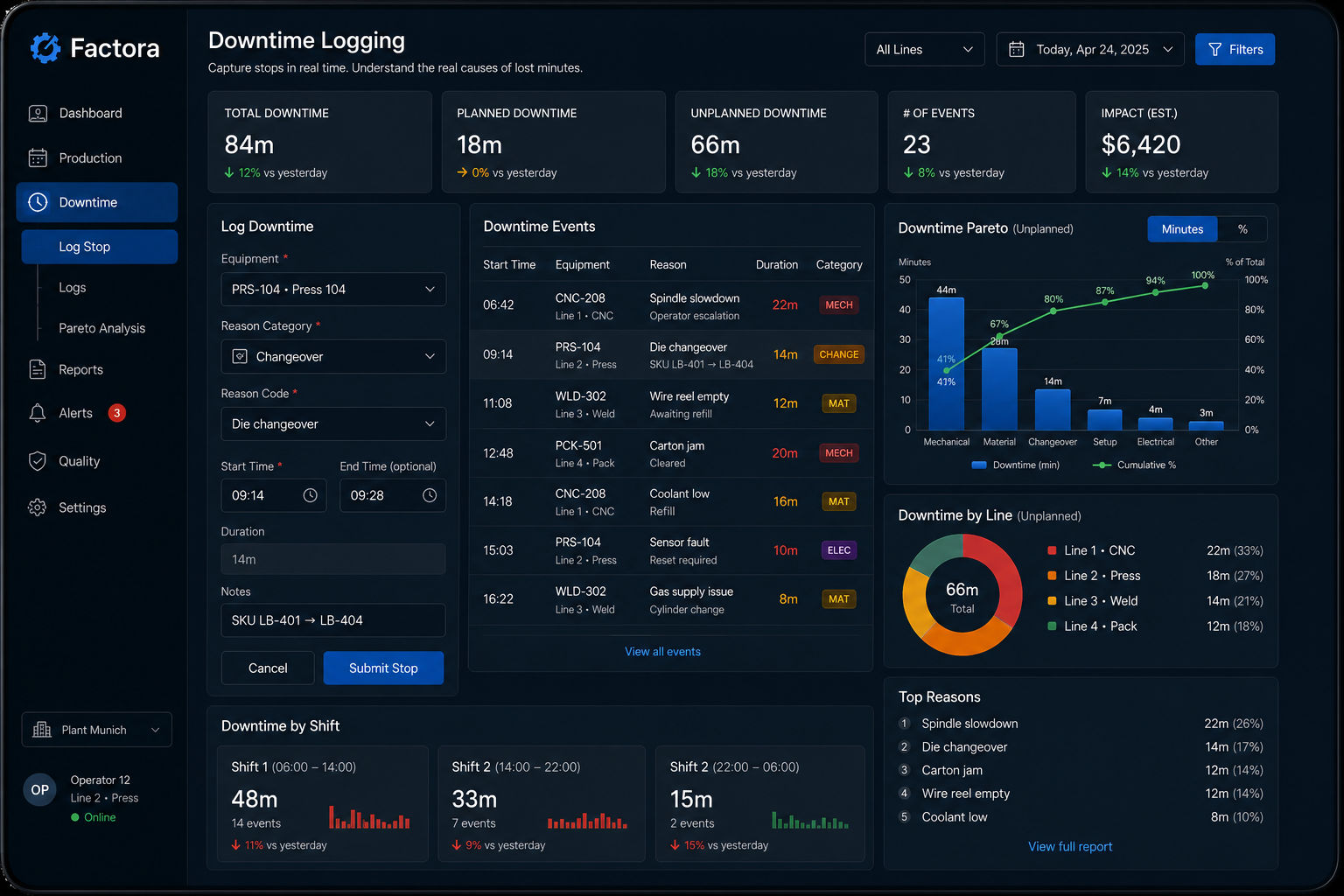
Task: Click the Cancel button
Action: coord(268,668)
